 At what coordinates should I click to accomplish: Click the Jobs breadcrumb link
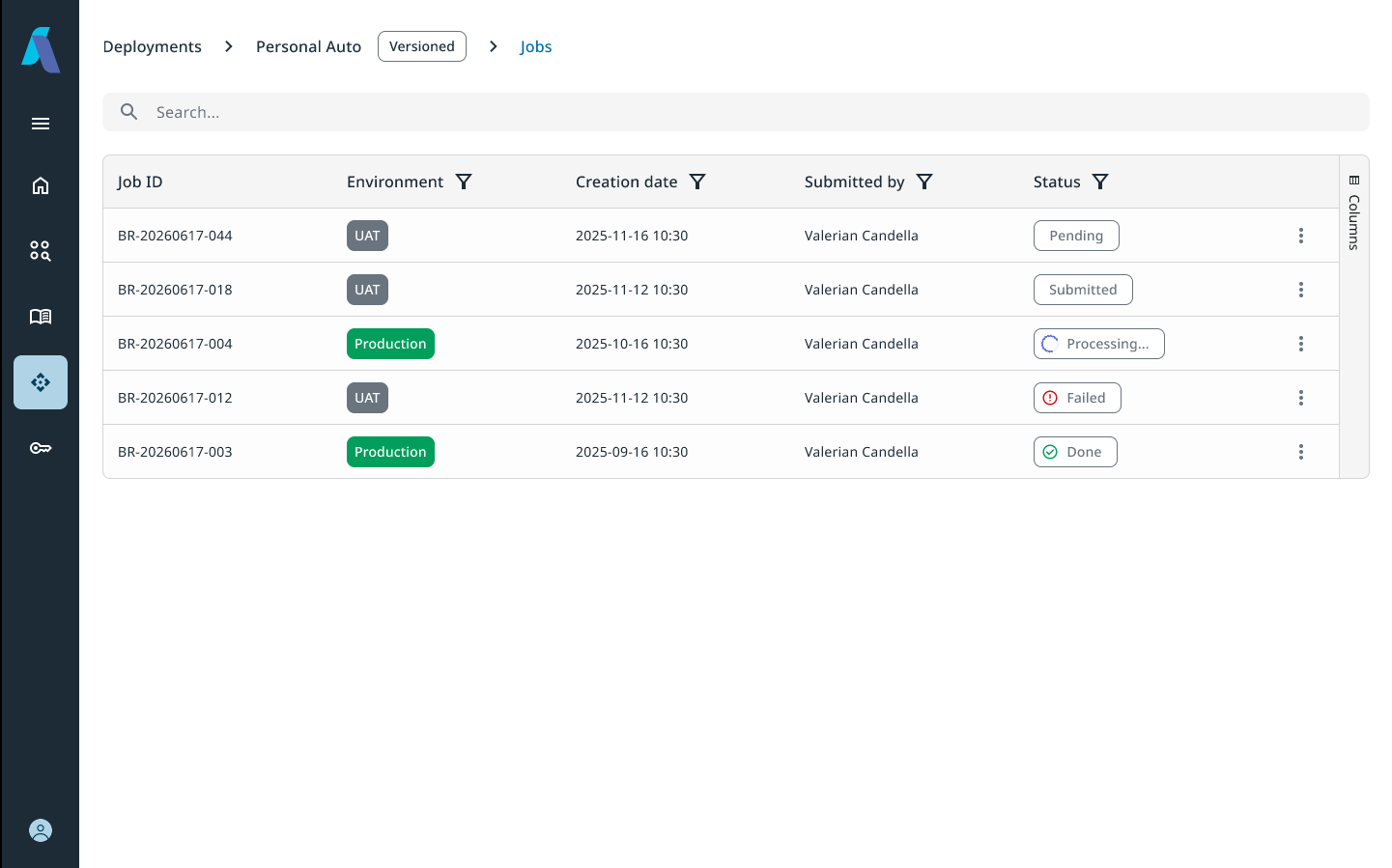click(x=536, y=46)
